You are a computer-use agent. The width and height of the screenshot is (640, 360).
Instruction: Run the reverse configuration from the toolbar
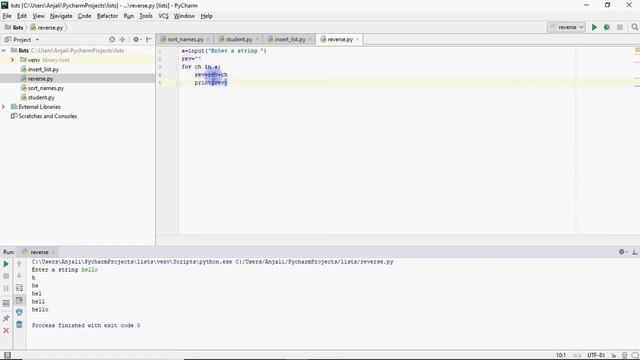[594, 27]
